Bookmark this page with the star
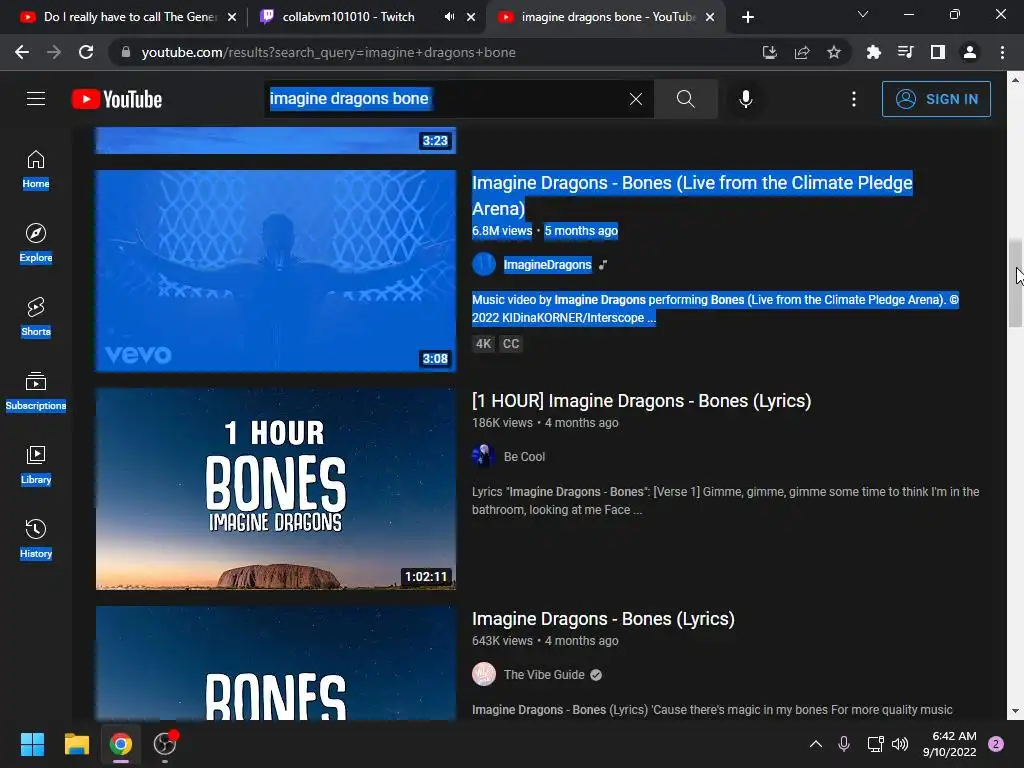Image resolution: width=1024 pixels, height=768 pixels. point(834,52)
